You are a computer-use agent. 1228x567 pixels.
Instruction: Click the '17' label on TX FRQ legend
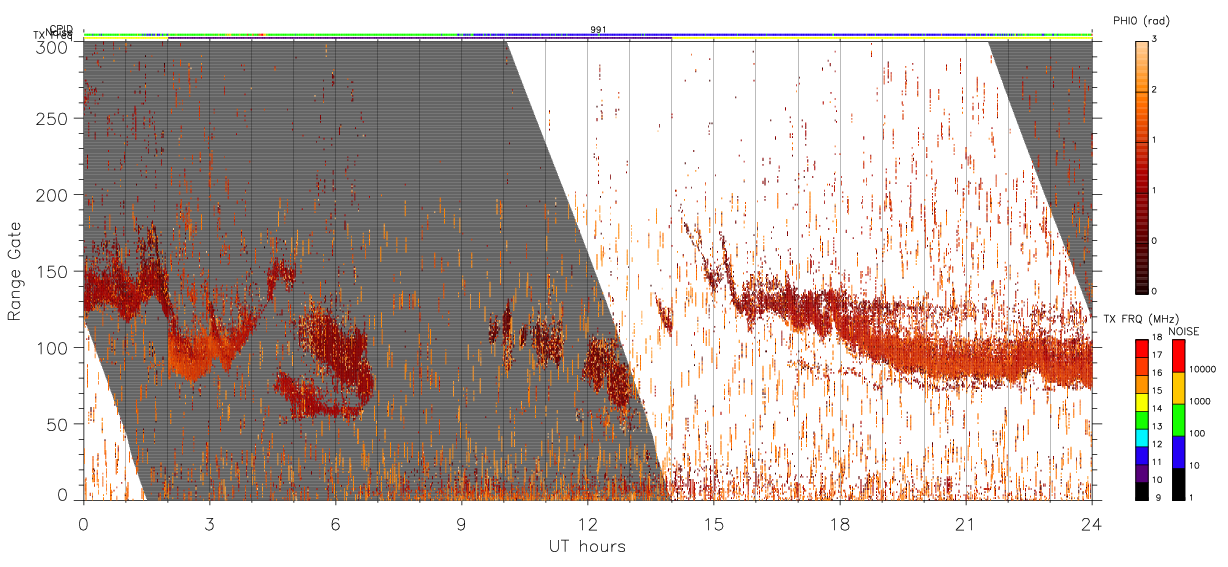pyautogui.click(x=1158, y=356)
